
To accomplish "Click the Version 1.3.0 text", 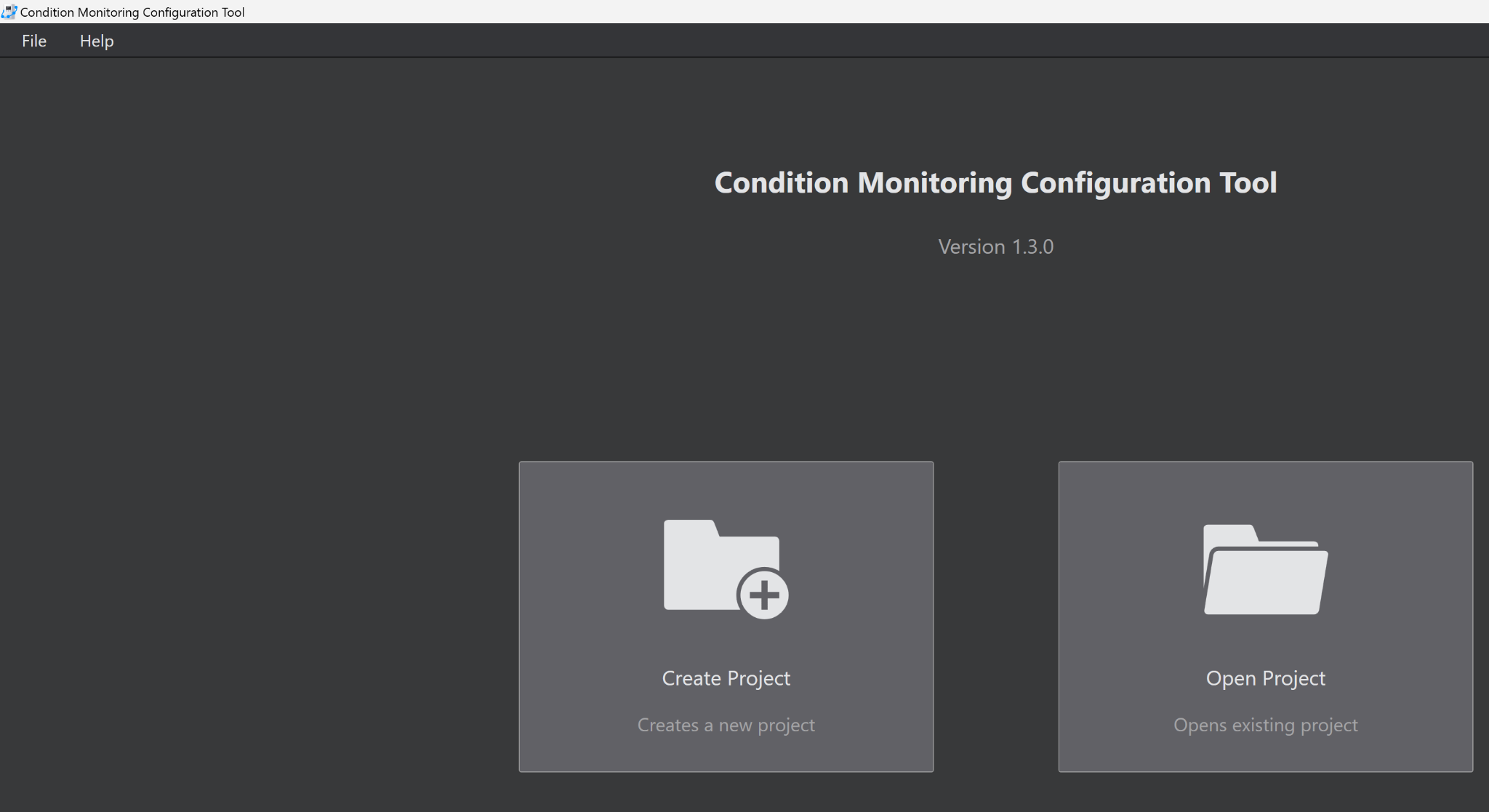I will [995, 247].
